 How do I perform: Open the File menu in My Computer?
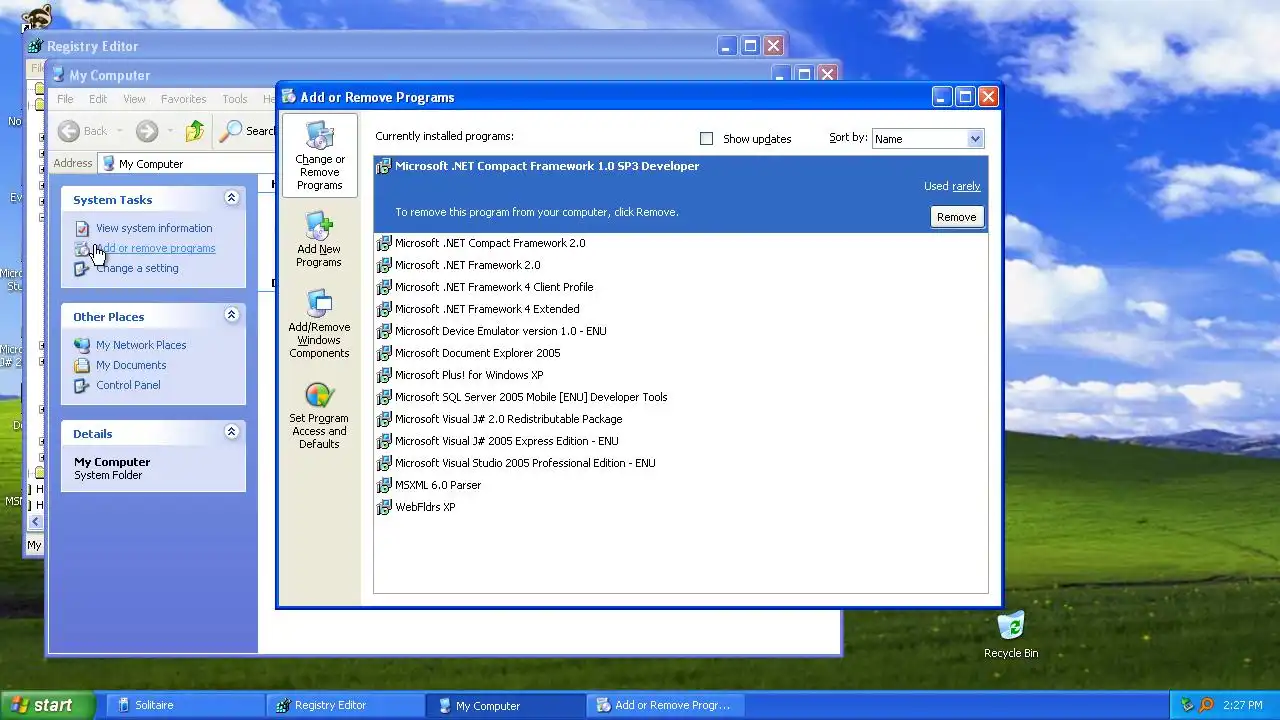coord(65,99)
